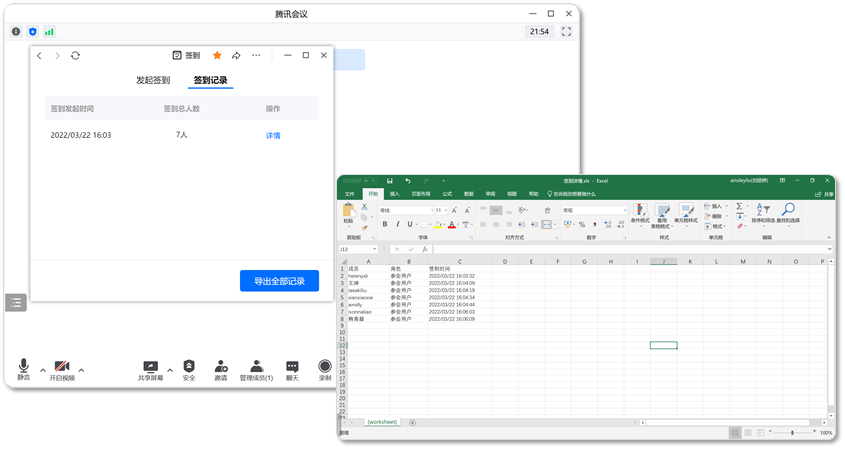Screen dimensions: 845x449
Task: Open the three-dot more menu in 签到 window
Action: click(x=256, y=56)
